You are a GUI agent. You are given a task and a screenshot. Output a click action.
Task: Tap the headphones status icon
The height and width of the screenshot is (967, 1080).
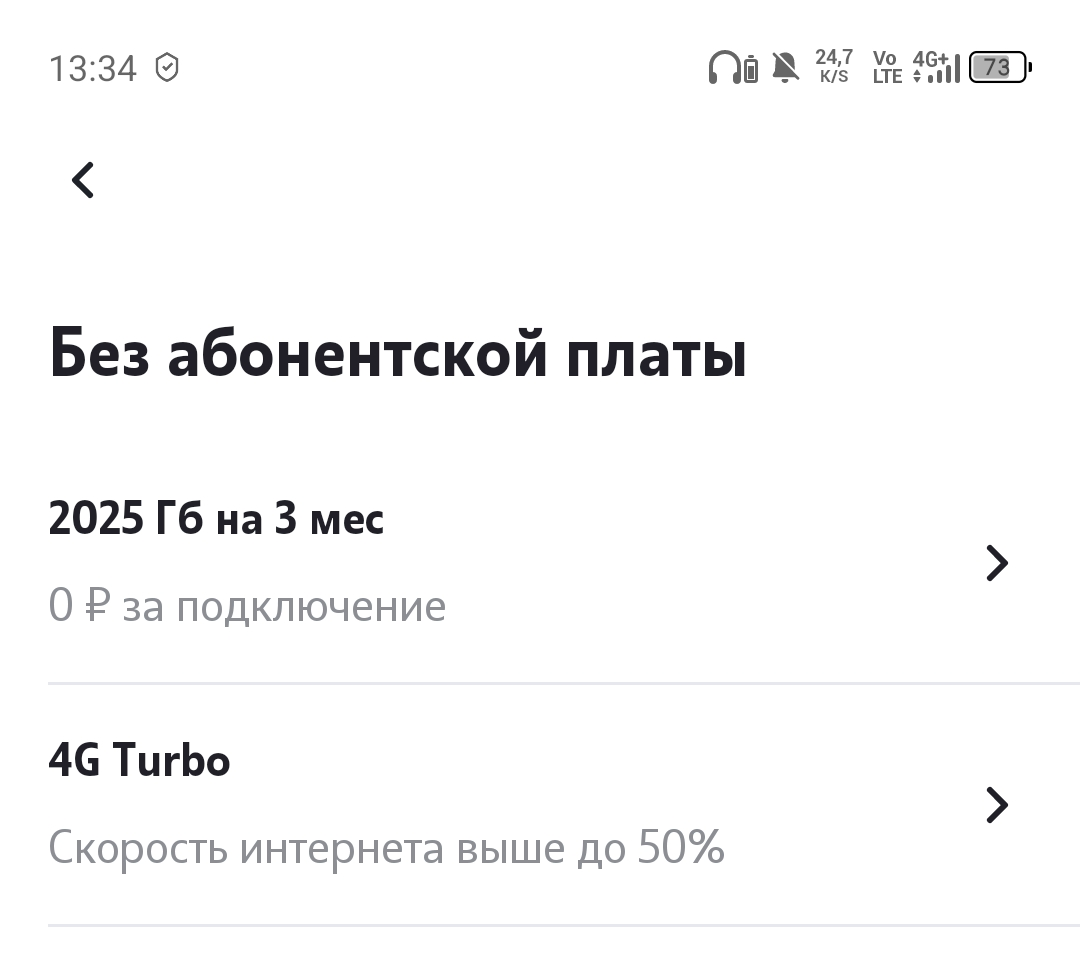[724, 67]
